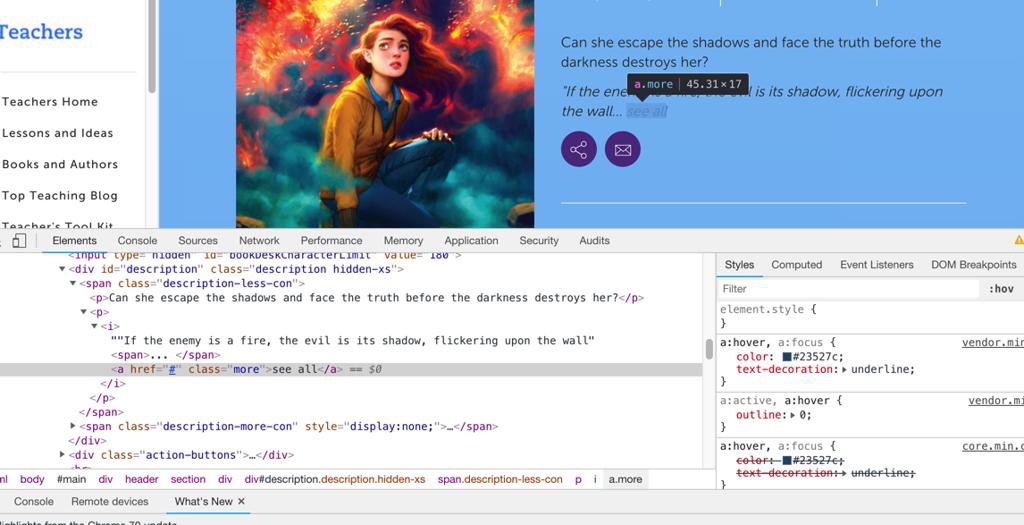
Task: Collapse the <p> node above <i>
Action: [84, 312]
